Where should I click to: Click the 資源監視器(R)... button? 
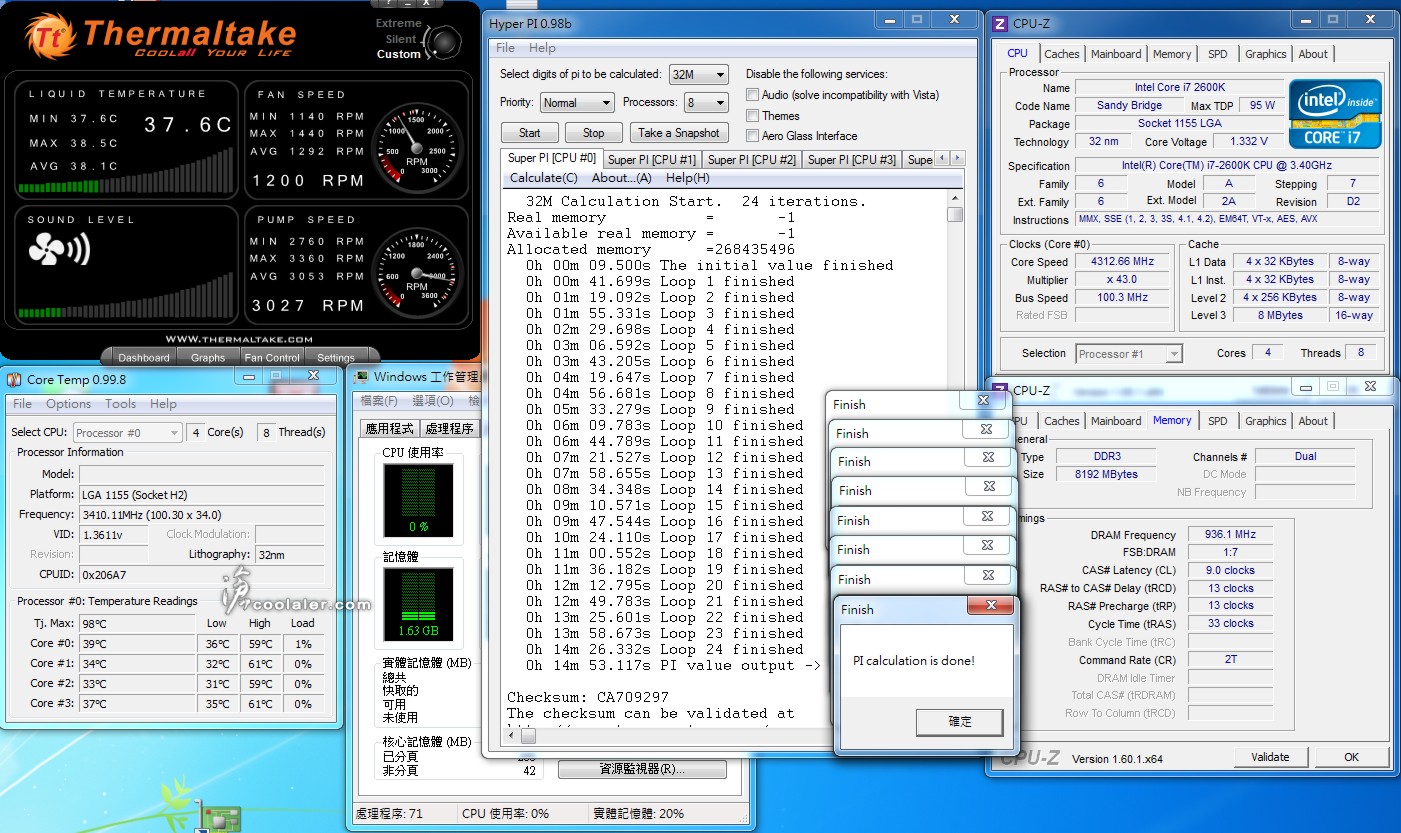click(x=642, y=769)
